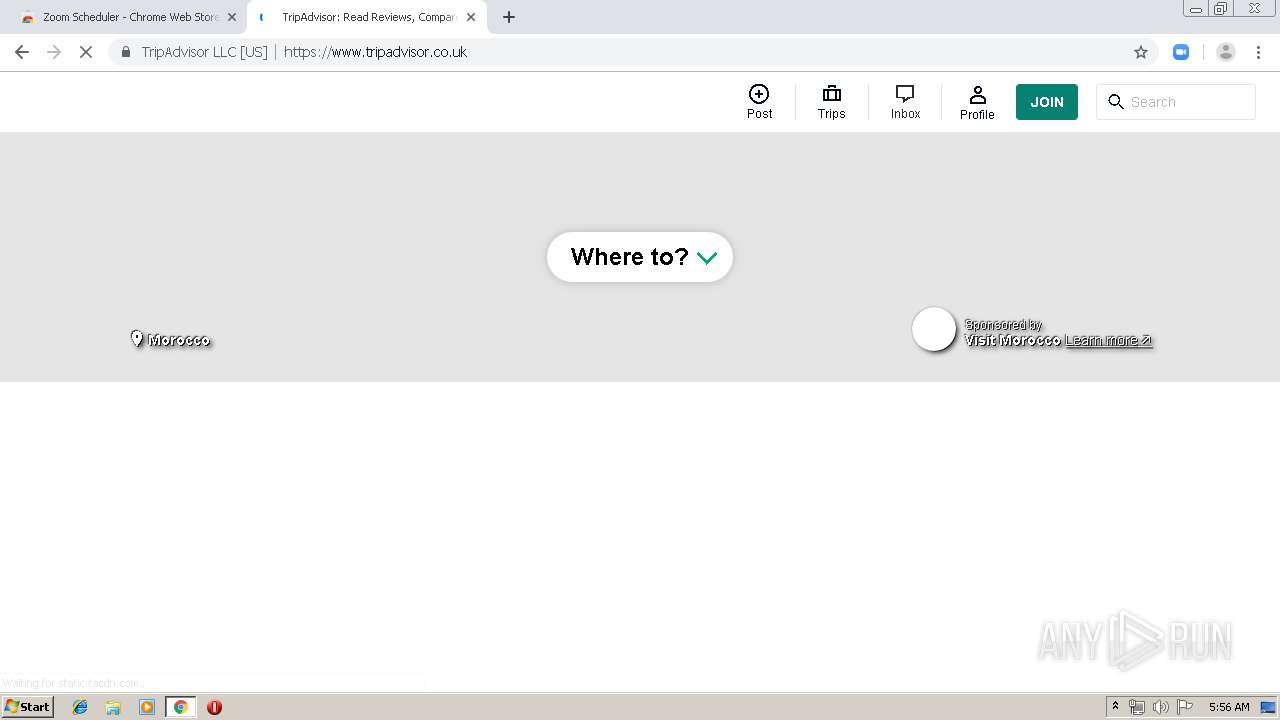Viewport: 1280px width, 720px height.
Task: Click the 5:56 AM taskbar clock
Action: pyautogui.click(x=1229, y=707)
